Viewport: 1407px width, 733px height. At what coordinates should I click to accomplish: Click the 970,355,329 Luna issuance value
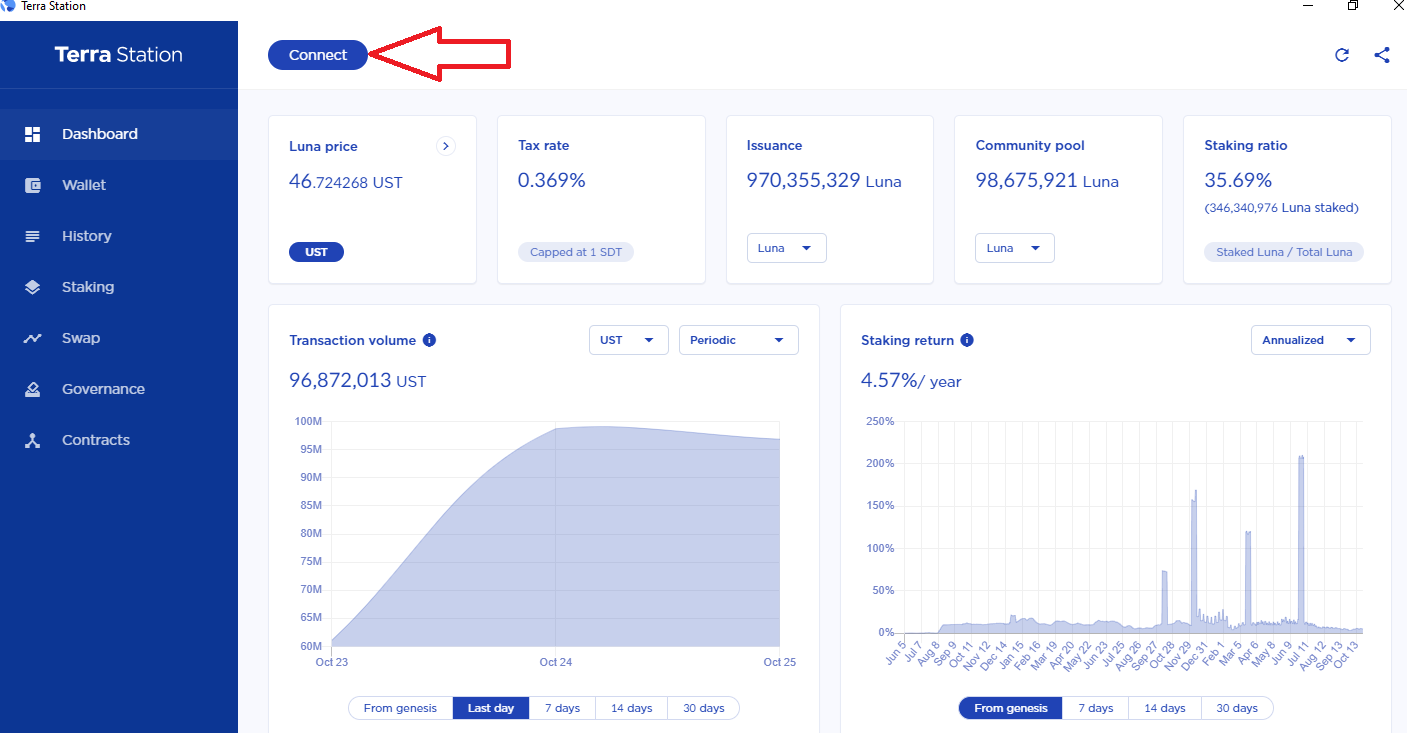click(x=824, y=181)
